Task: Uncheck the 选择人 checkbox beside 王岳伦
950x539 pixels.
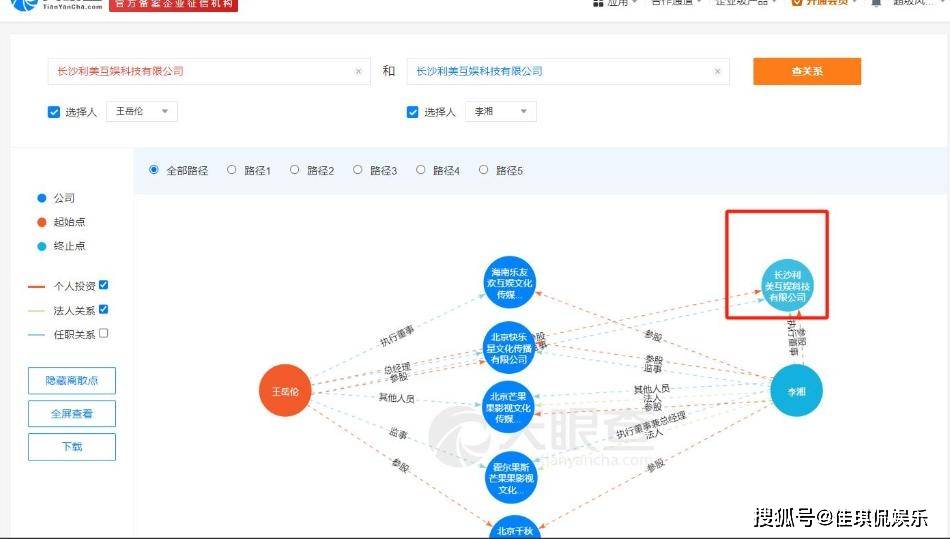Action: pos(54,112)
